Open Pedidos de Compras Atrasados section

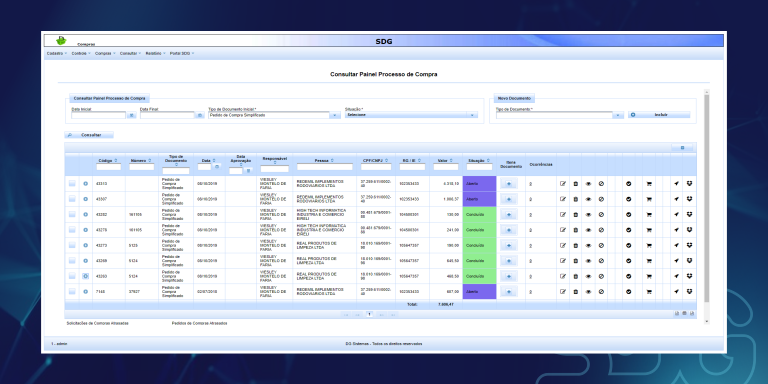click(199, 323)
